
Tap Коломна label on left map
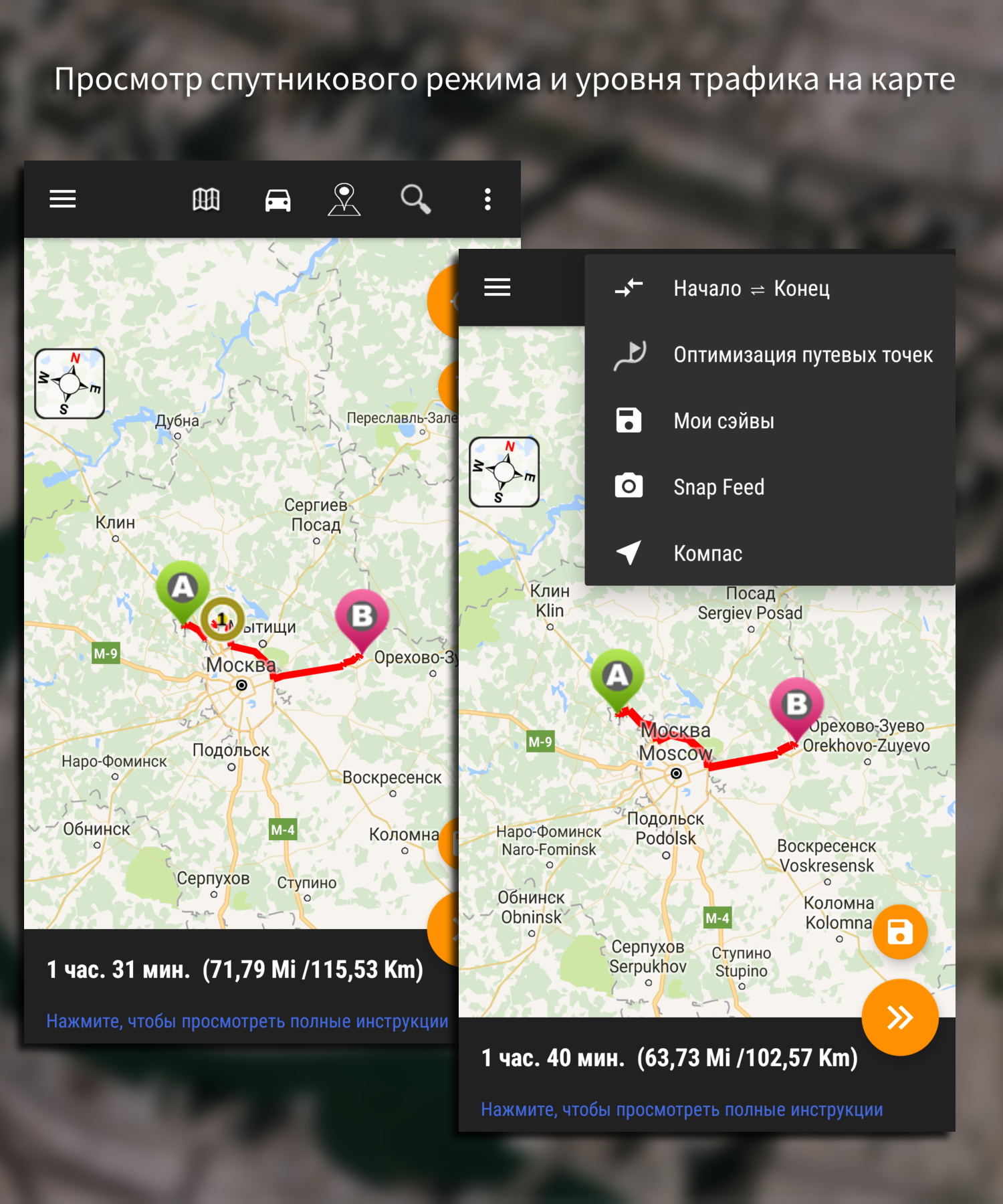(x=404, y=835)
